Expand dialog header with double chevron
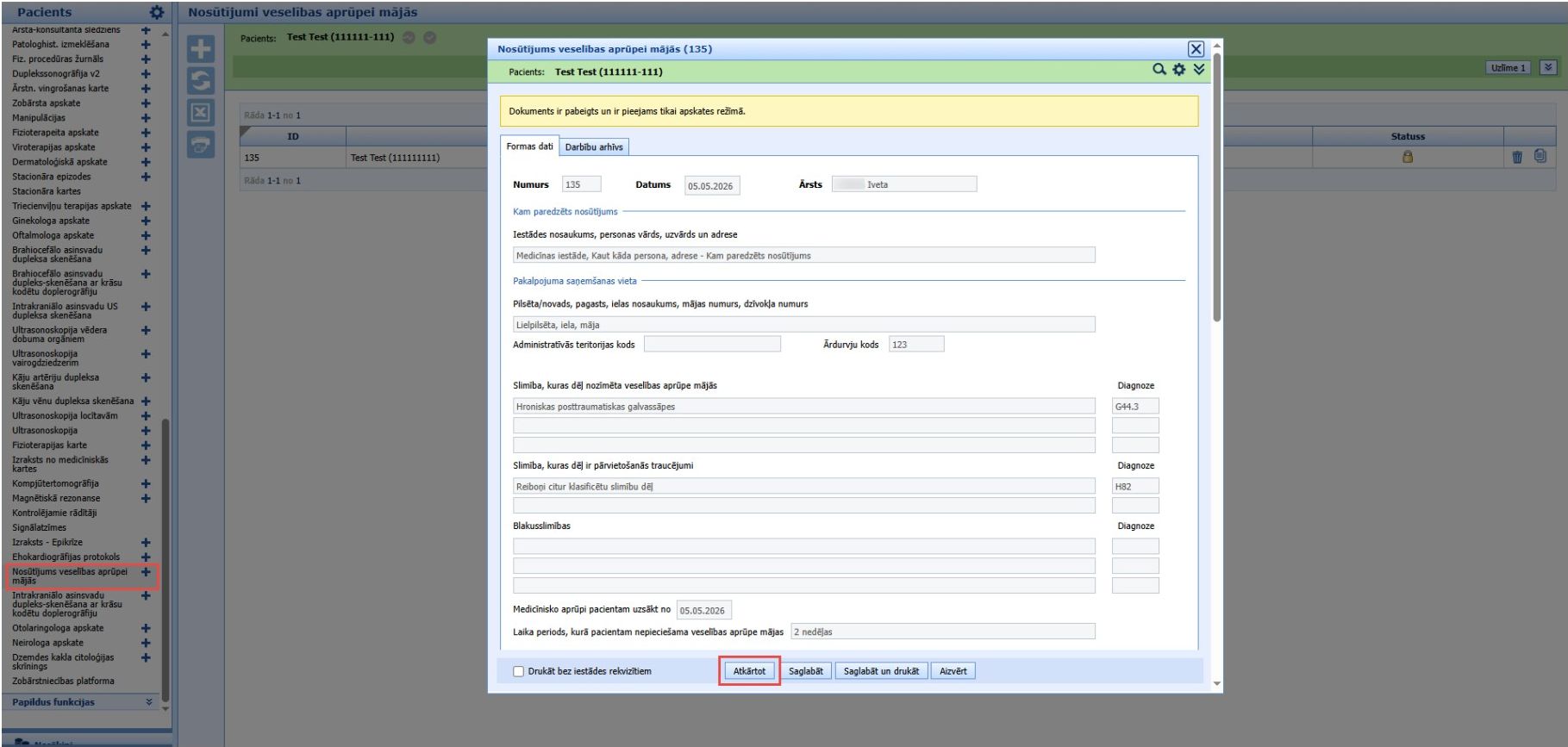 pos(1199,69)
